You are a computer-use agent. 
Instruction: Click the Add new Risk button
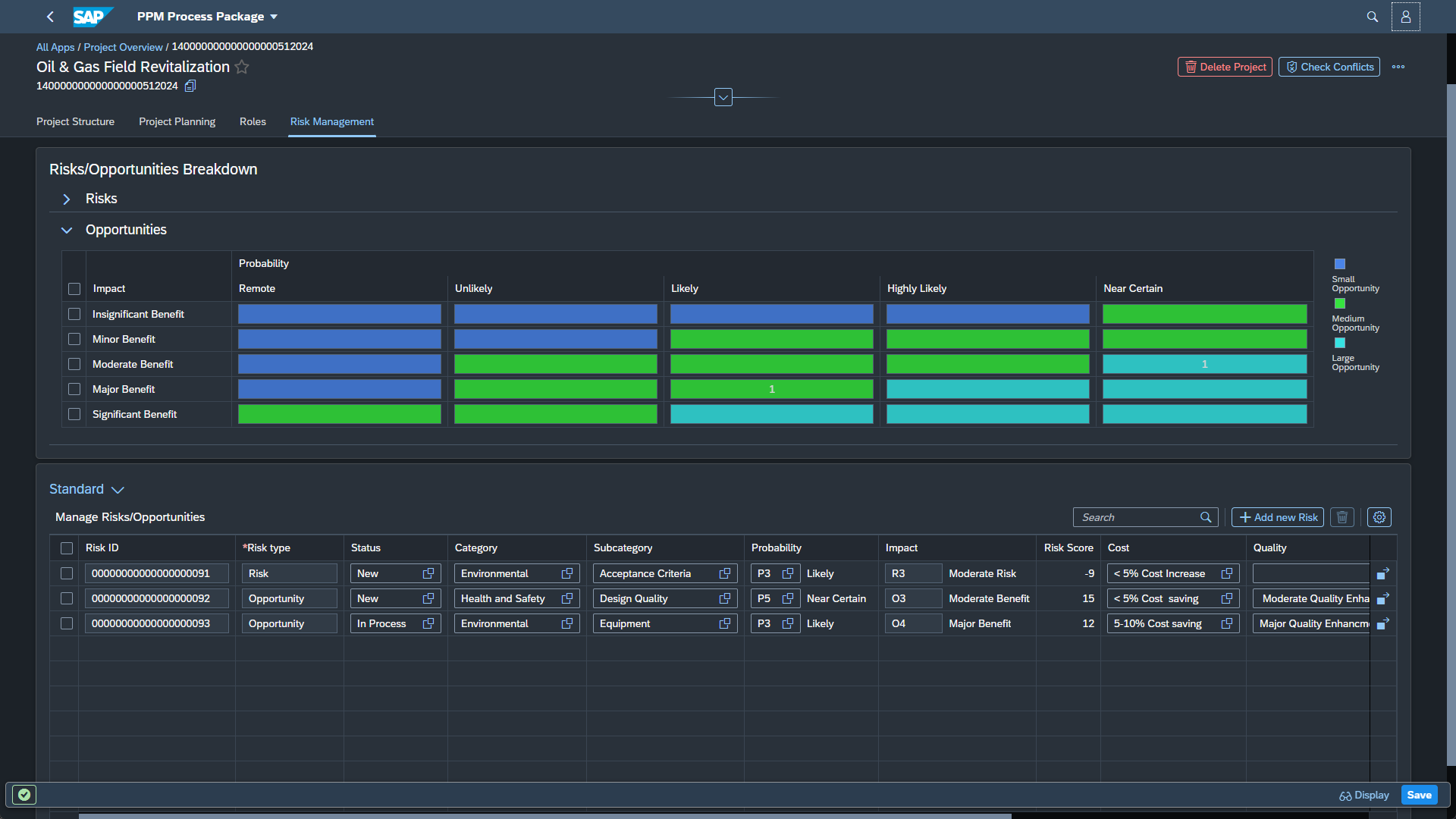coord(1277,517)
